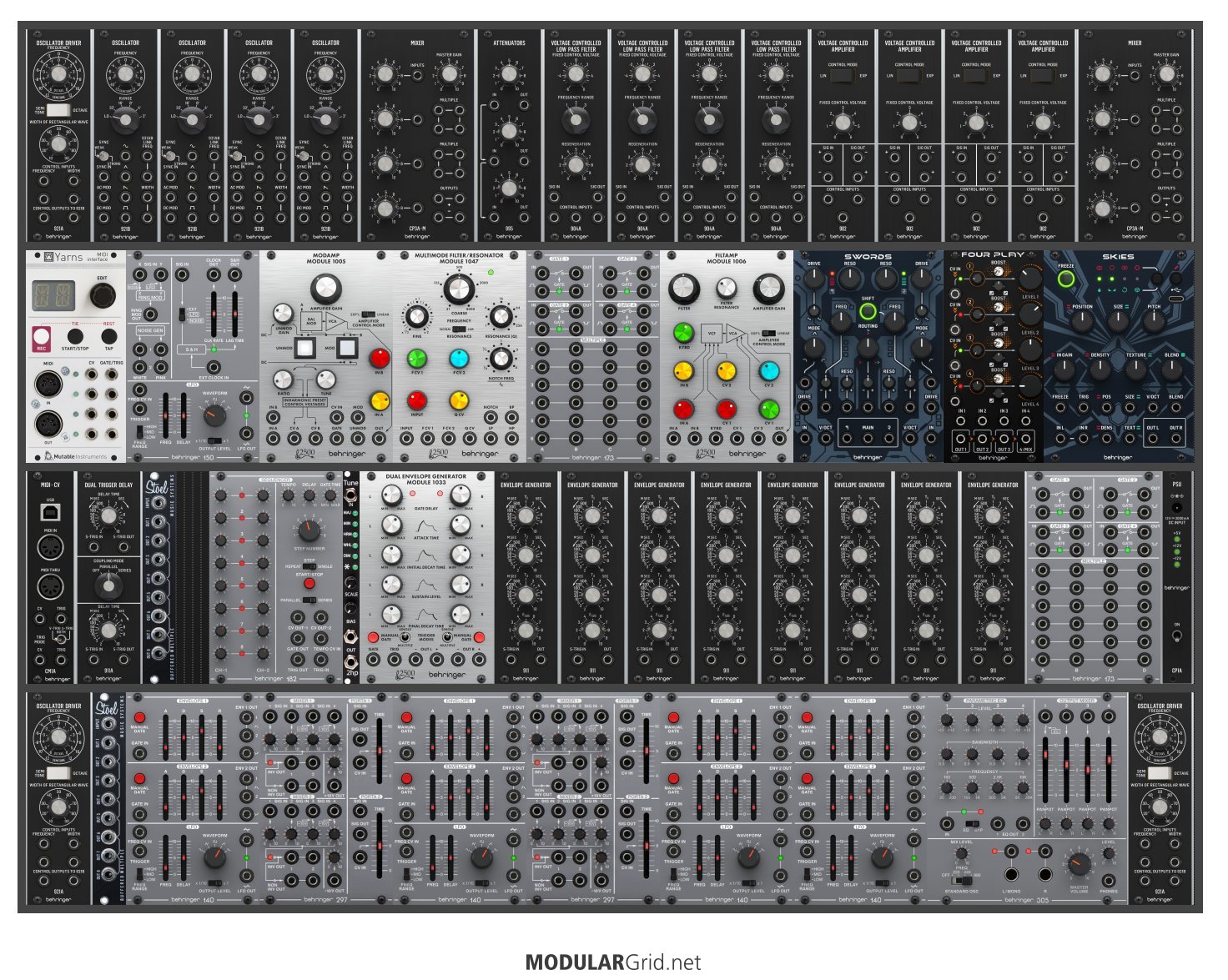Click the REC button on Yarns

[x=42, y=336]
